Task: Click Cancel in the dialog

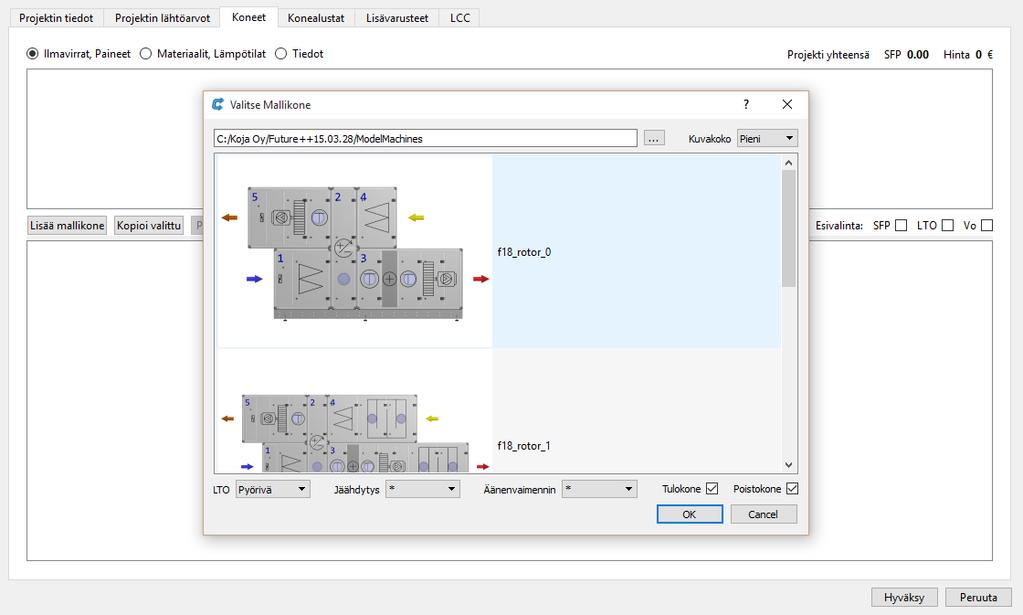Action: pyautogui.click(x=763, y=515)
